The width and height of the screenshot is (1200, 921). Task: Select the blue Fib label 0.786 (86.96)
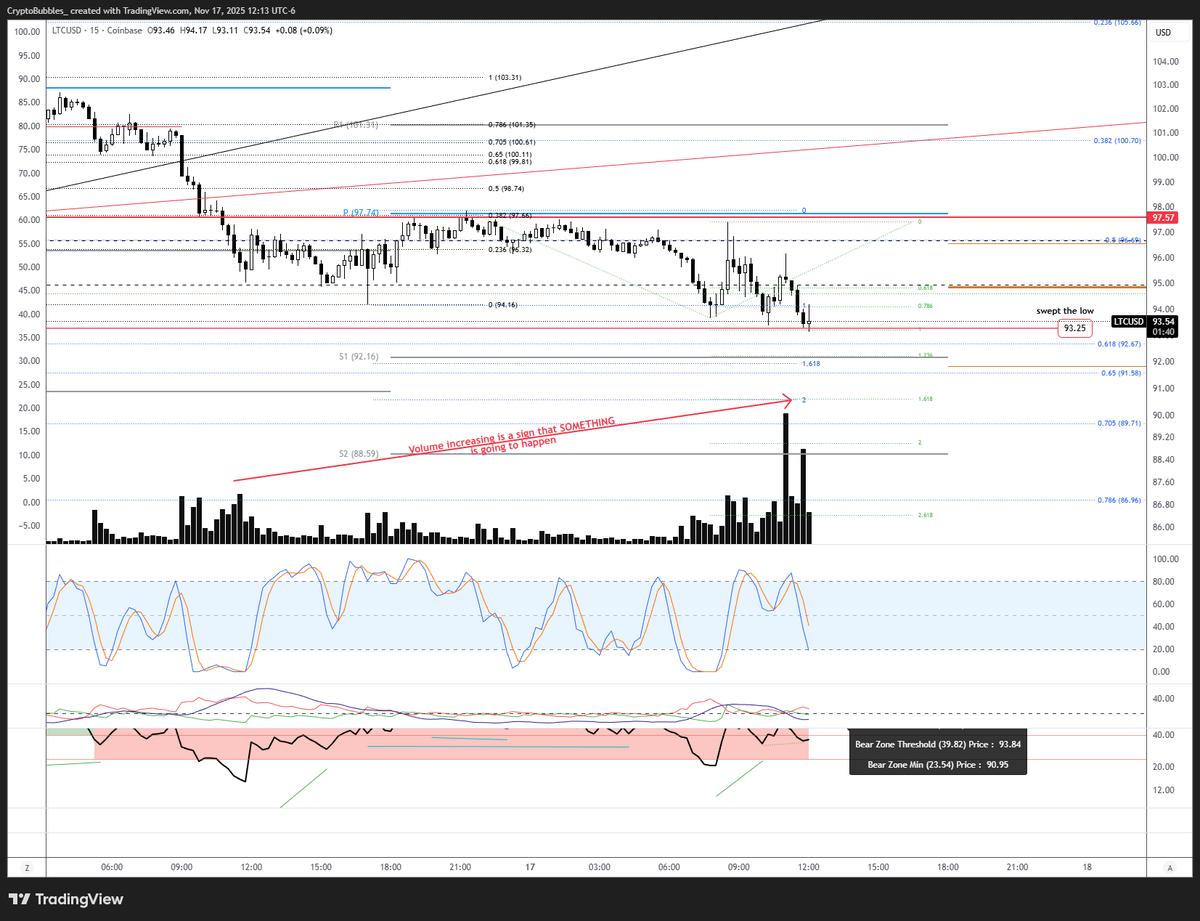coord(1119,500)
